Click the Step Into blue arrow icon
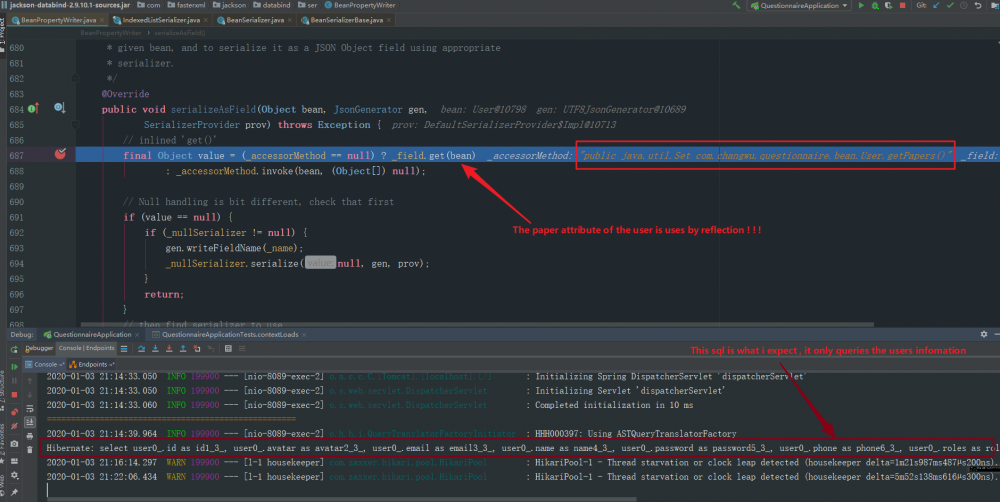1000x502 pixels. 155,349
